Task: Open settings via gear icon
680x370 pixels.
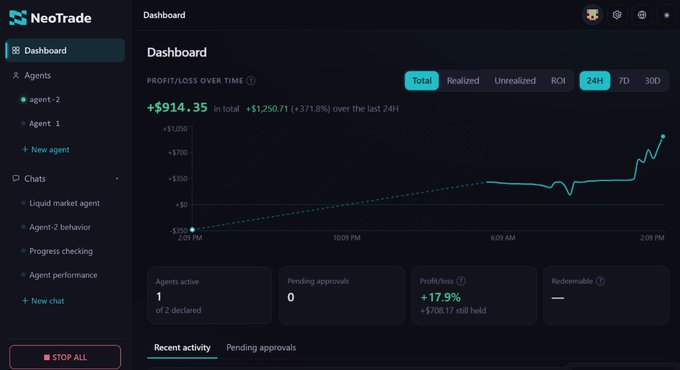Action: [617, 15]
